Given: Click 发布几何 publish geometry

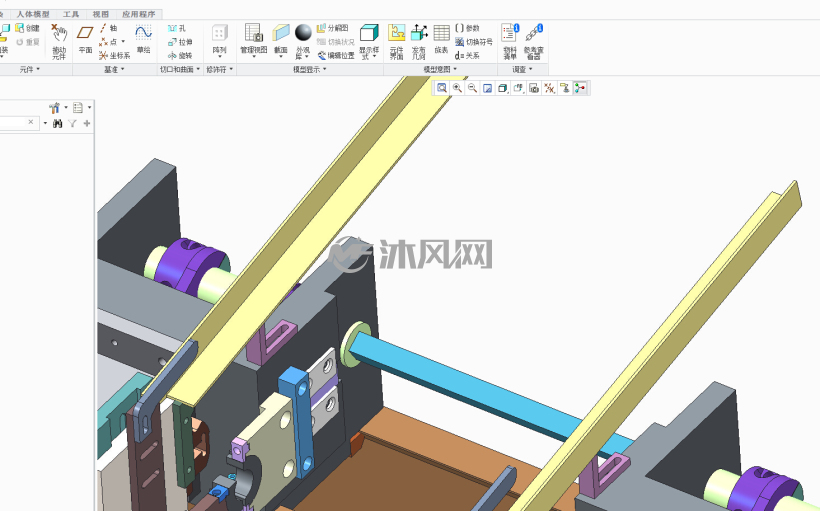Looking at the screenshot, I should [x=419, y=41].
